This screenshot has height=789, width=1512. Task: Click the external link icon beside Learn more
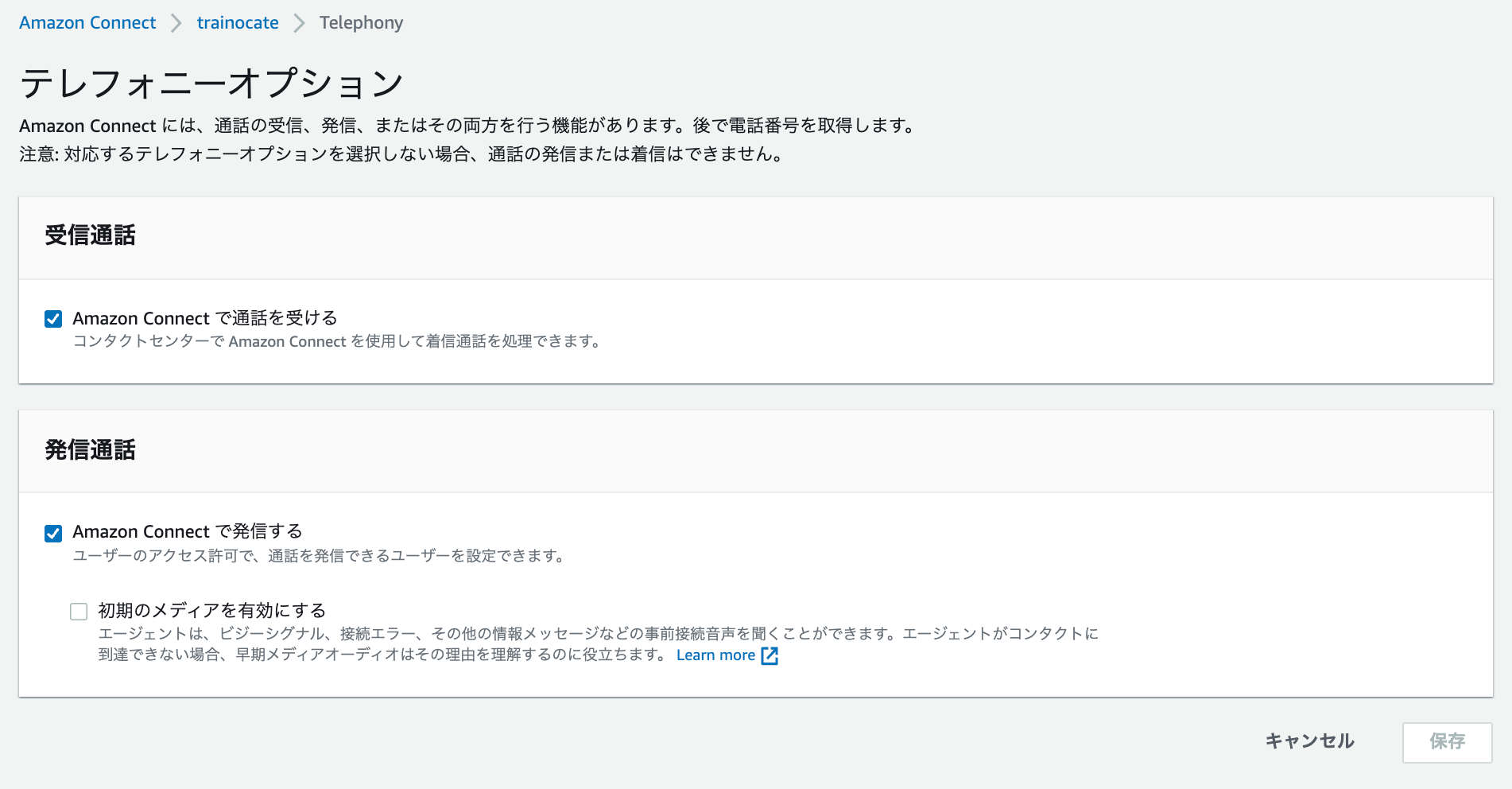coord(770,655)
